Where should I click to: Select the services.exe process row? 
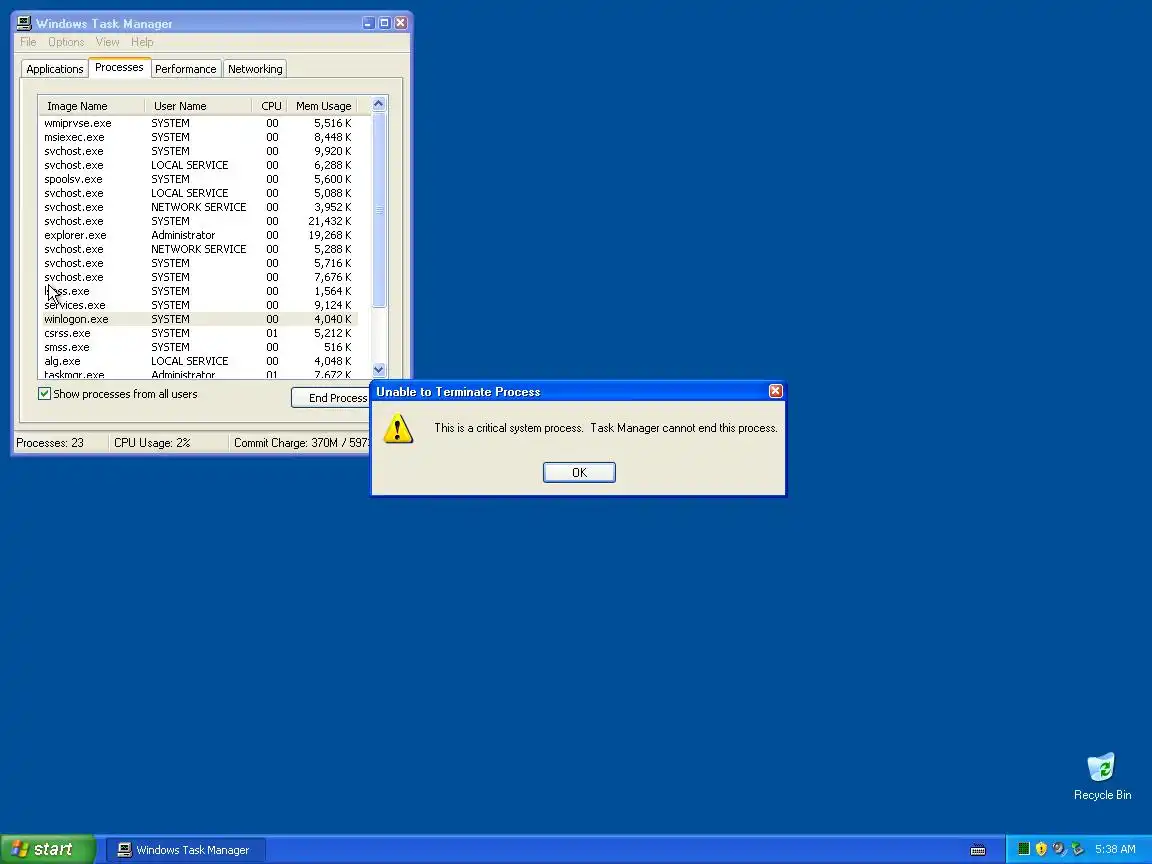click(198, 305)
